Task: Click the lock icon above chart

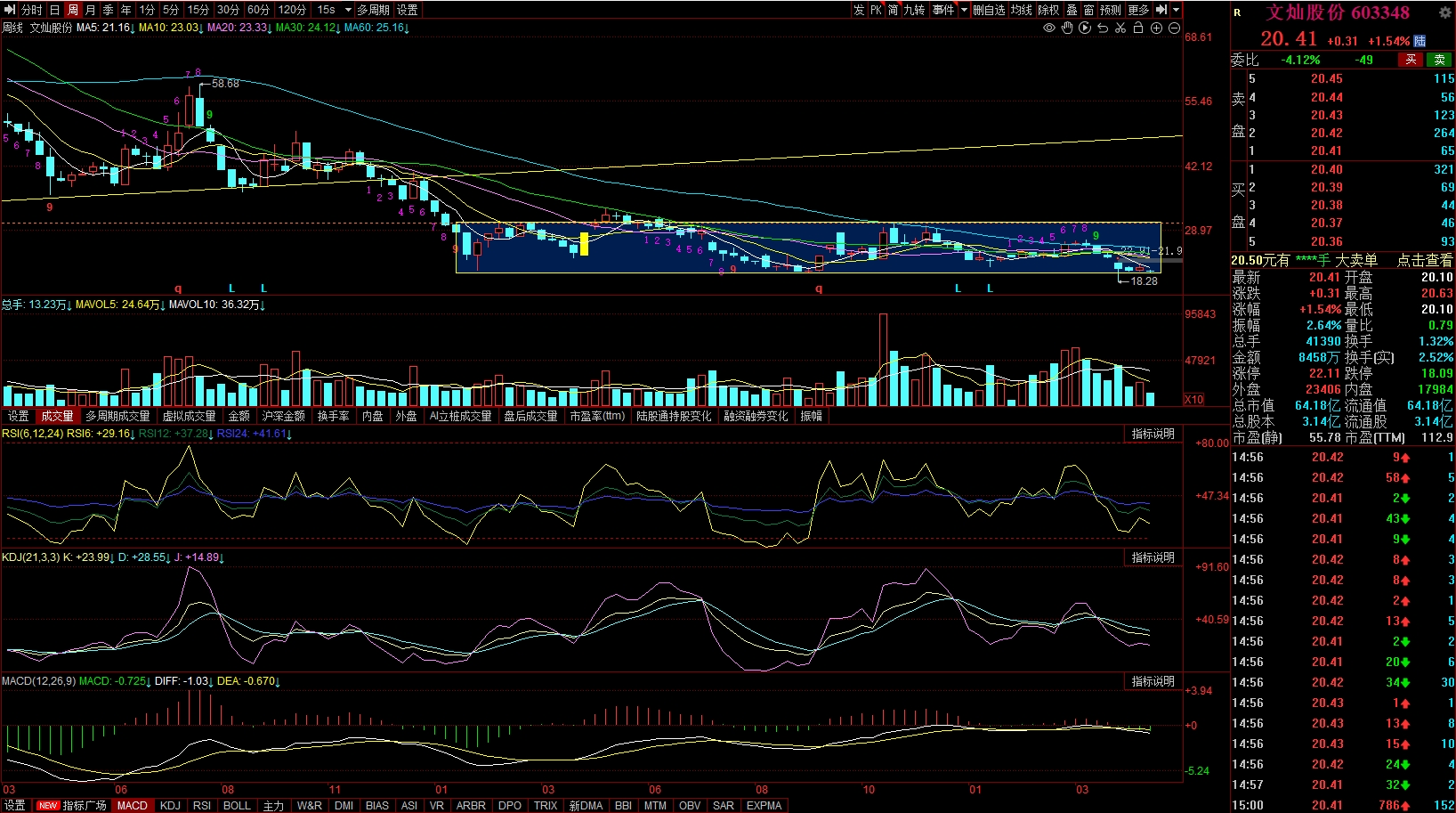Action: point(1138,28)
